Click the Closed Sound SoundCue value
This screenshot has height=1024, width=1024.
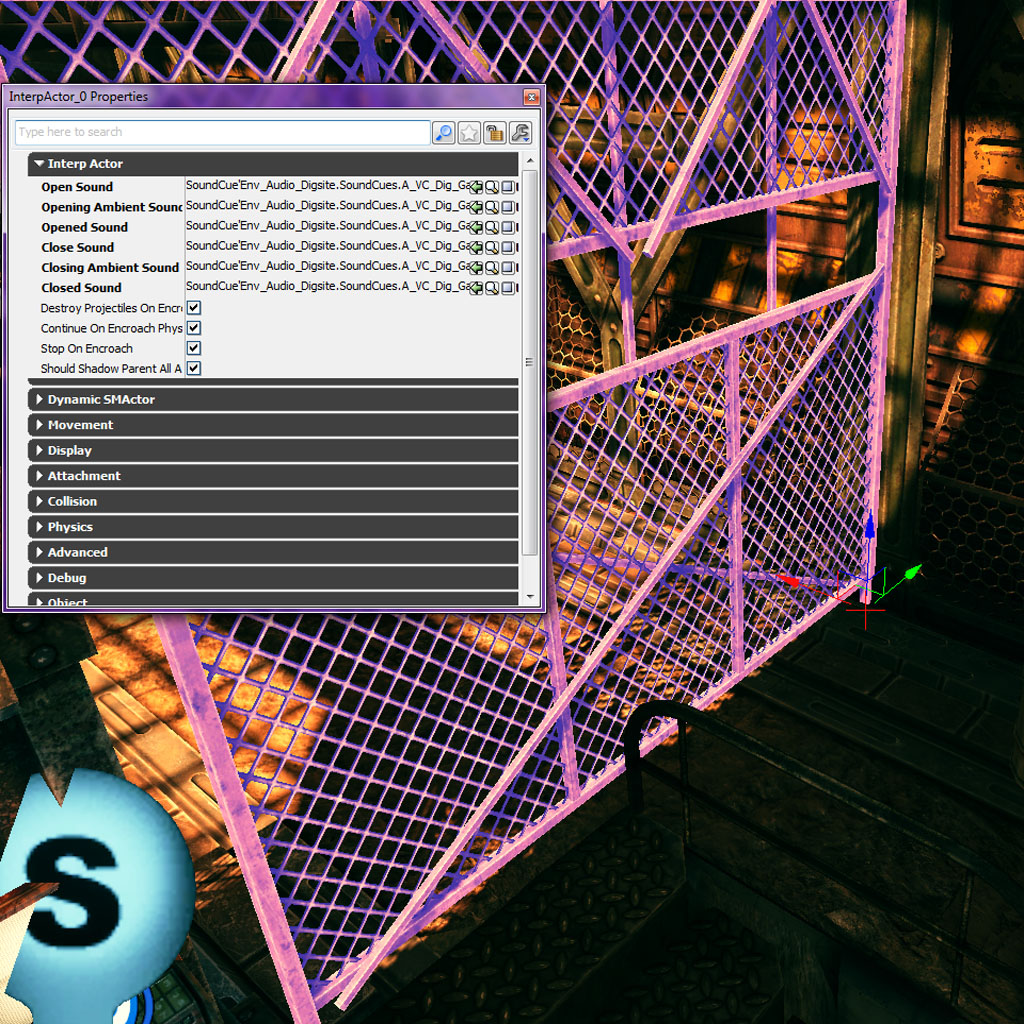pyautogui.click(x=327, y=287)
